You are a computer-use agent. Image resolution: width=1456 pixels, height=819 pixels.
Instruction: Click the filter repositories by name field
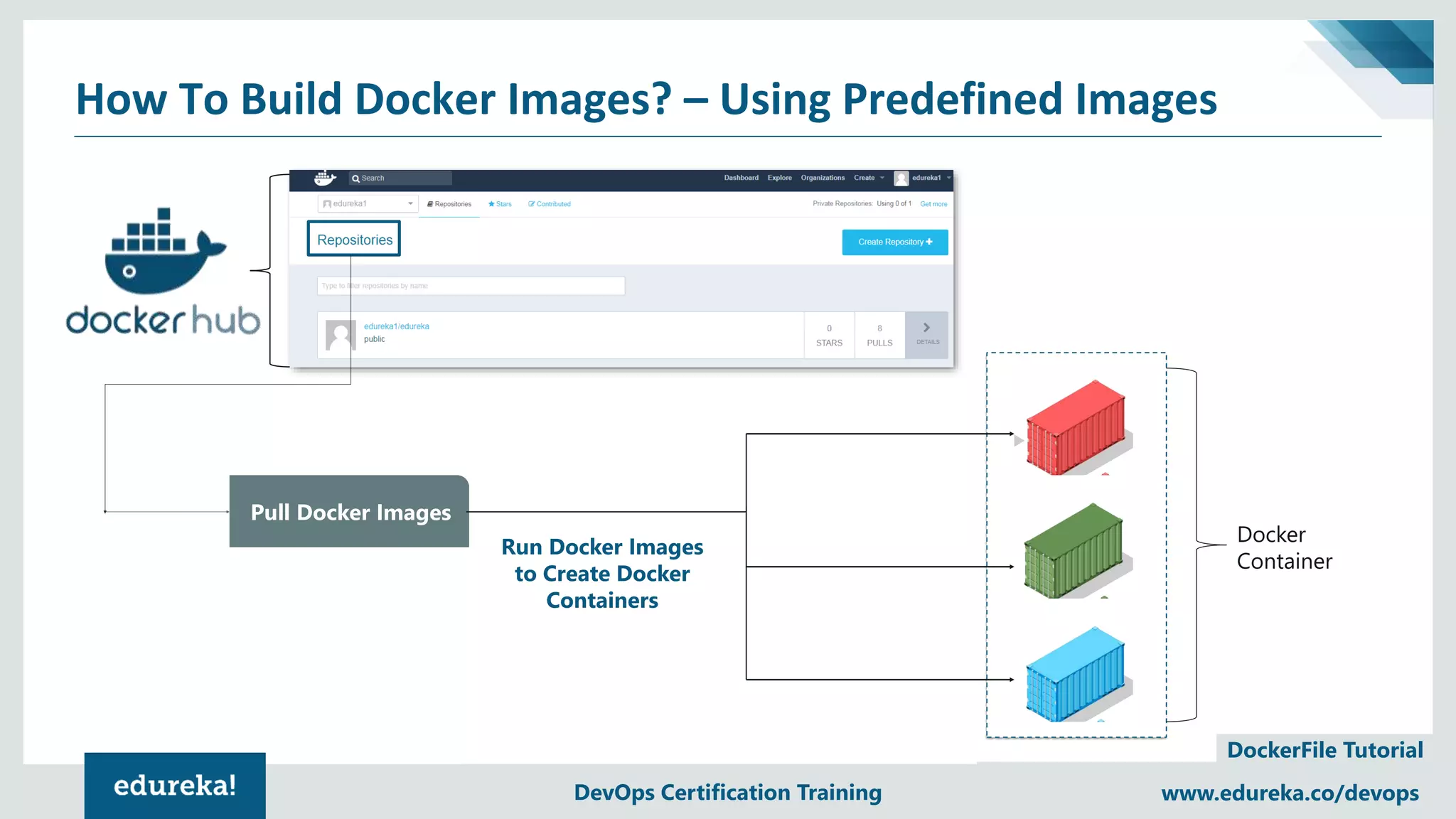[471, 286]
